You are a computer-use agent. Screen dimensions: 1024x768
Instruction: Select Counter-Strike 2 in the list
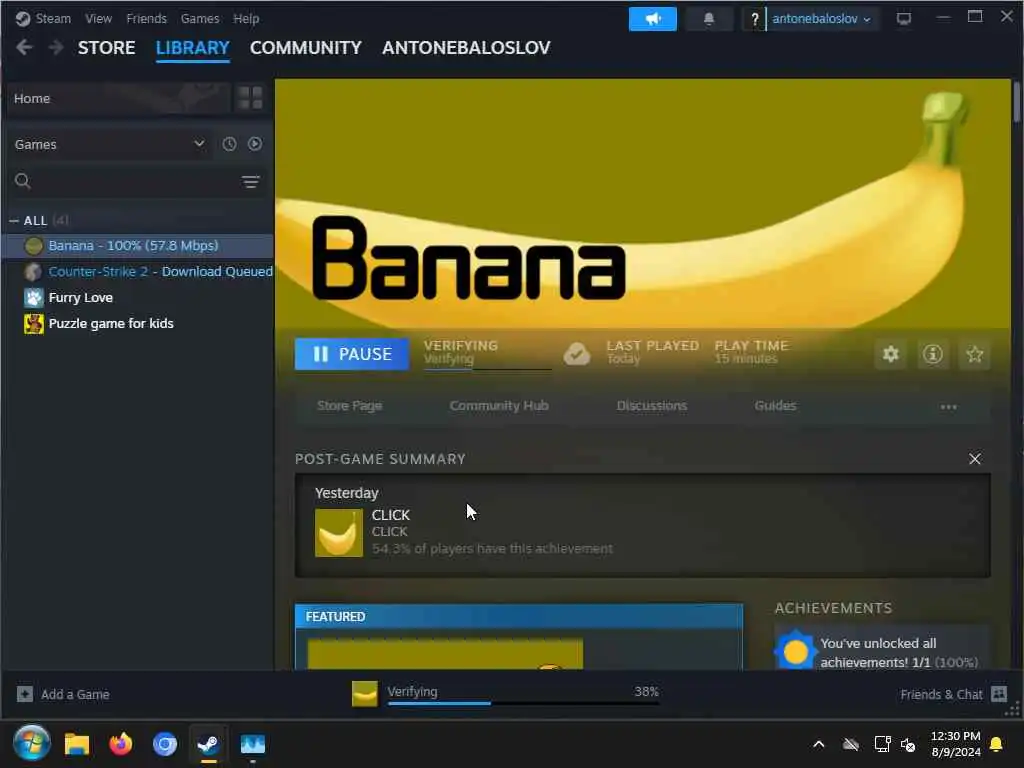pos(138,272)
